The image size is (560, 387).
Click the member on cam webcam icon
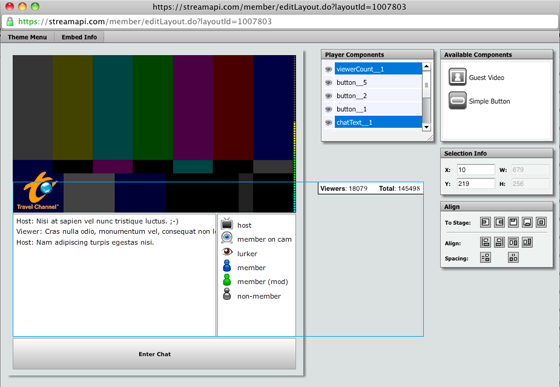(227, 237)
